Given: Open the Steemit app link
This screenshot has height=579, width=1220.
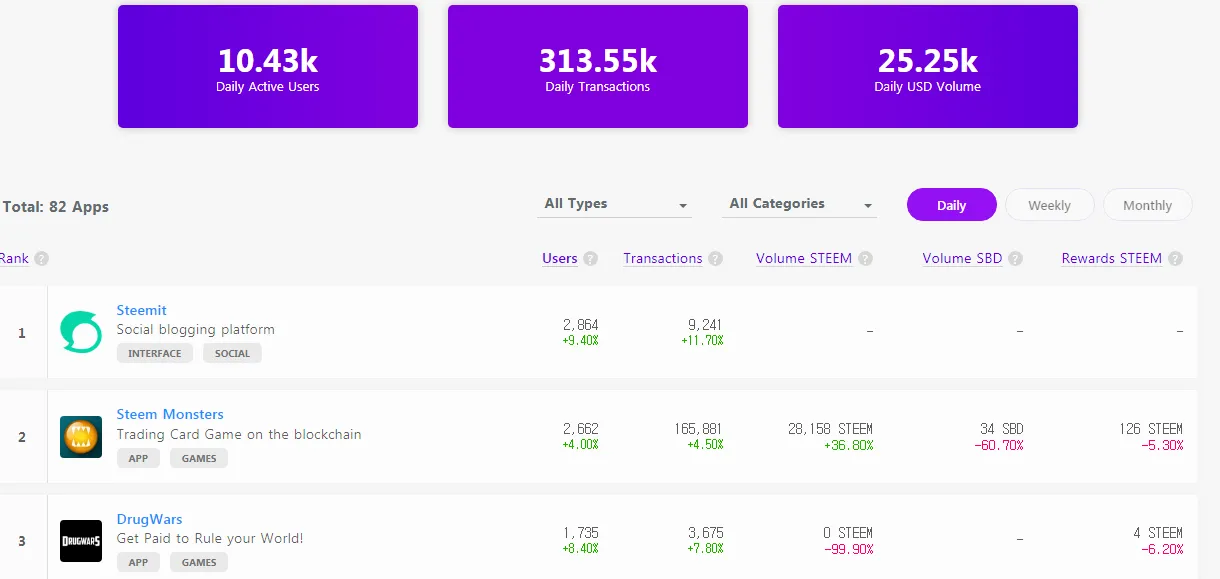Looking at the screenshot, I should tap(141, 310).
